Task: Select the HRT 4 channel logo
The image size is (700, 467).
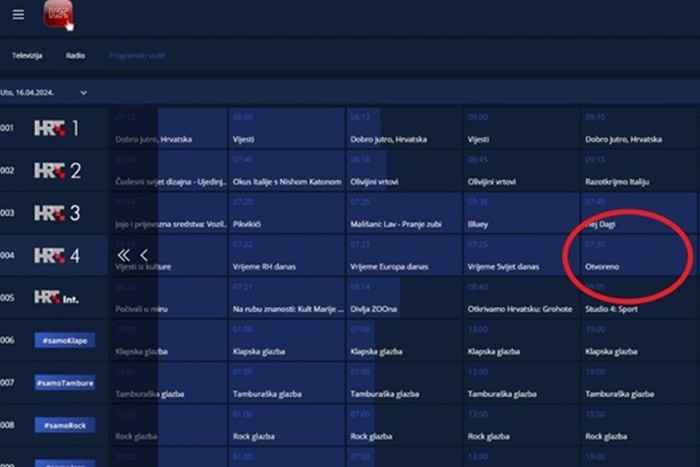Action: pyautogui.click(x=58, y=255)
